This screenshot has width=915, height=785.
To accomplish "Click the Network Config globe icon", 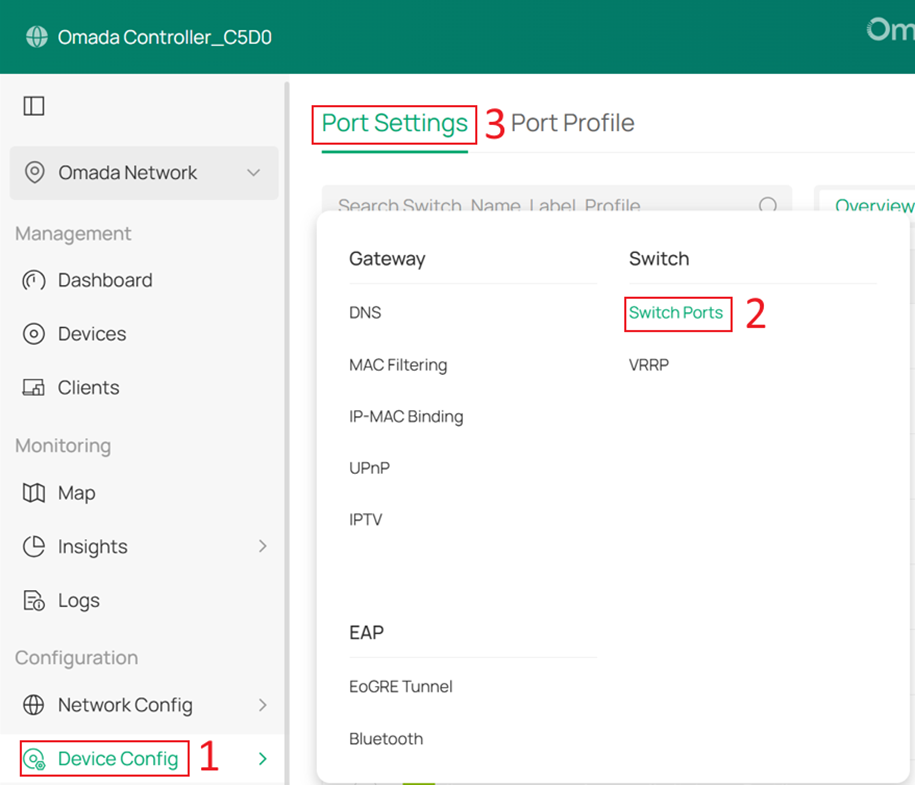I will point(34,705).
